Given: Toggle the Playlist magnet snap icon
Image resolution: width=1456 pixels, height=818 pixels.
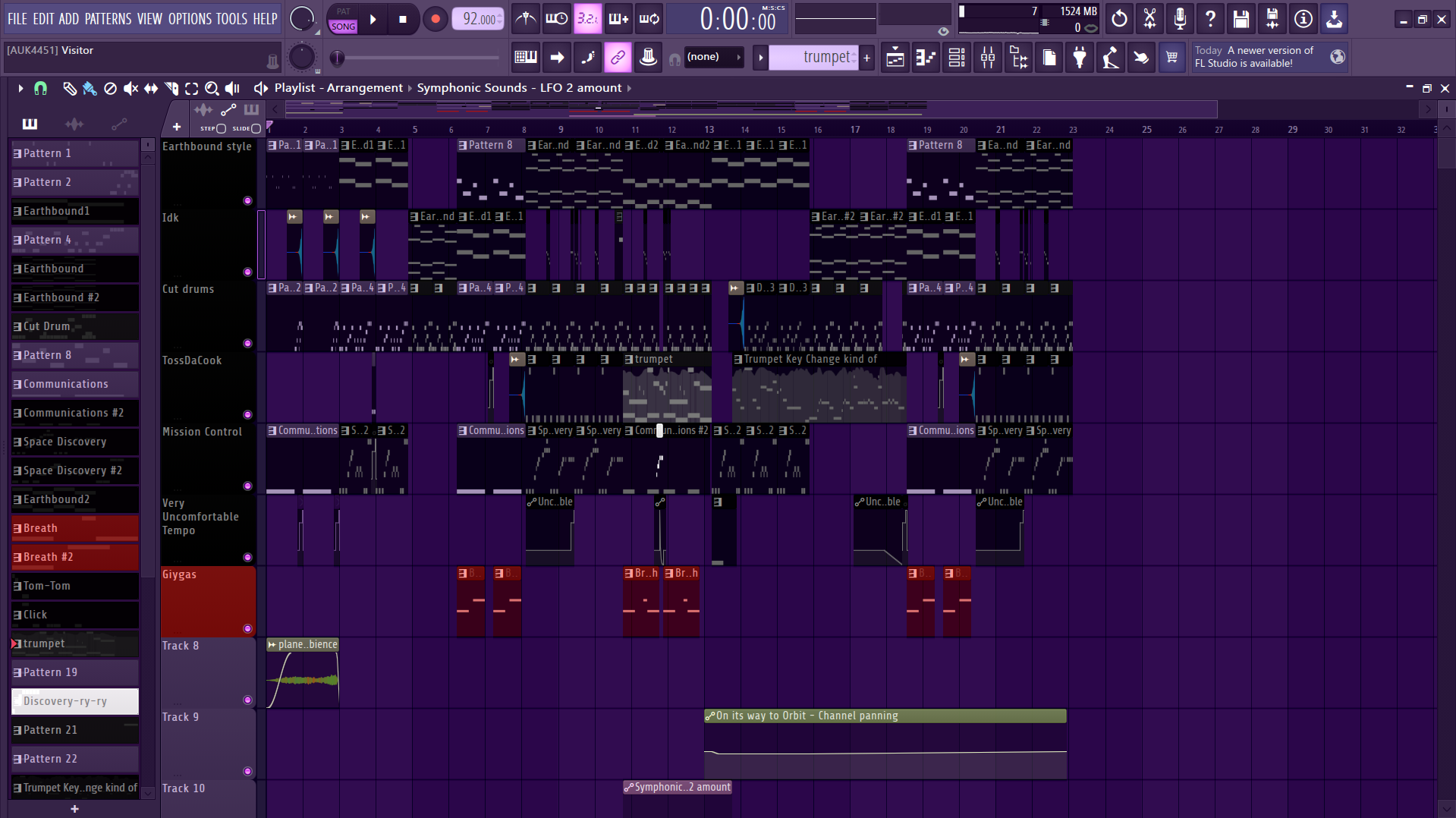Looking at the screenshot, I should pos(40,89).
